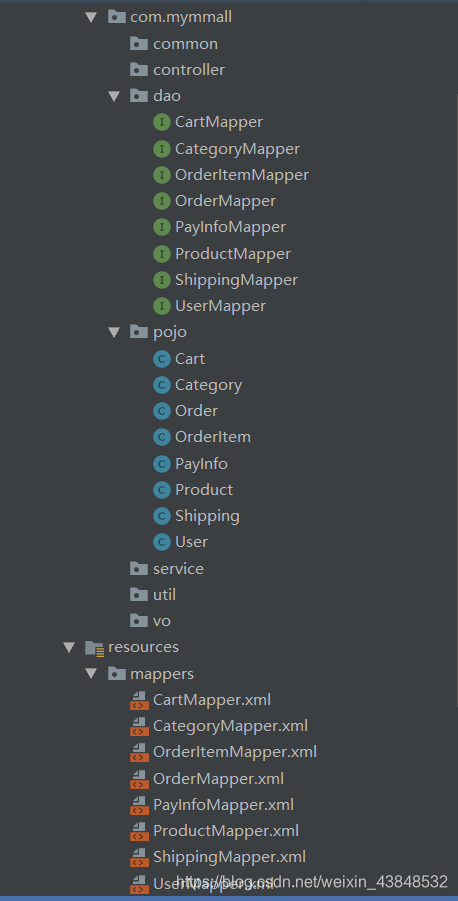
Task: Click the service package folder icon
Action: pos(138,569)
